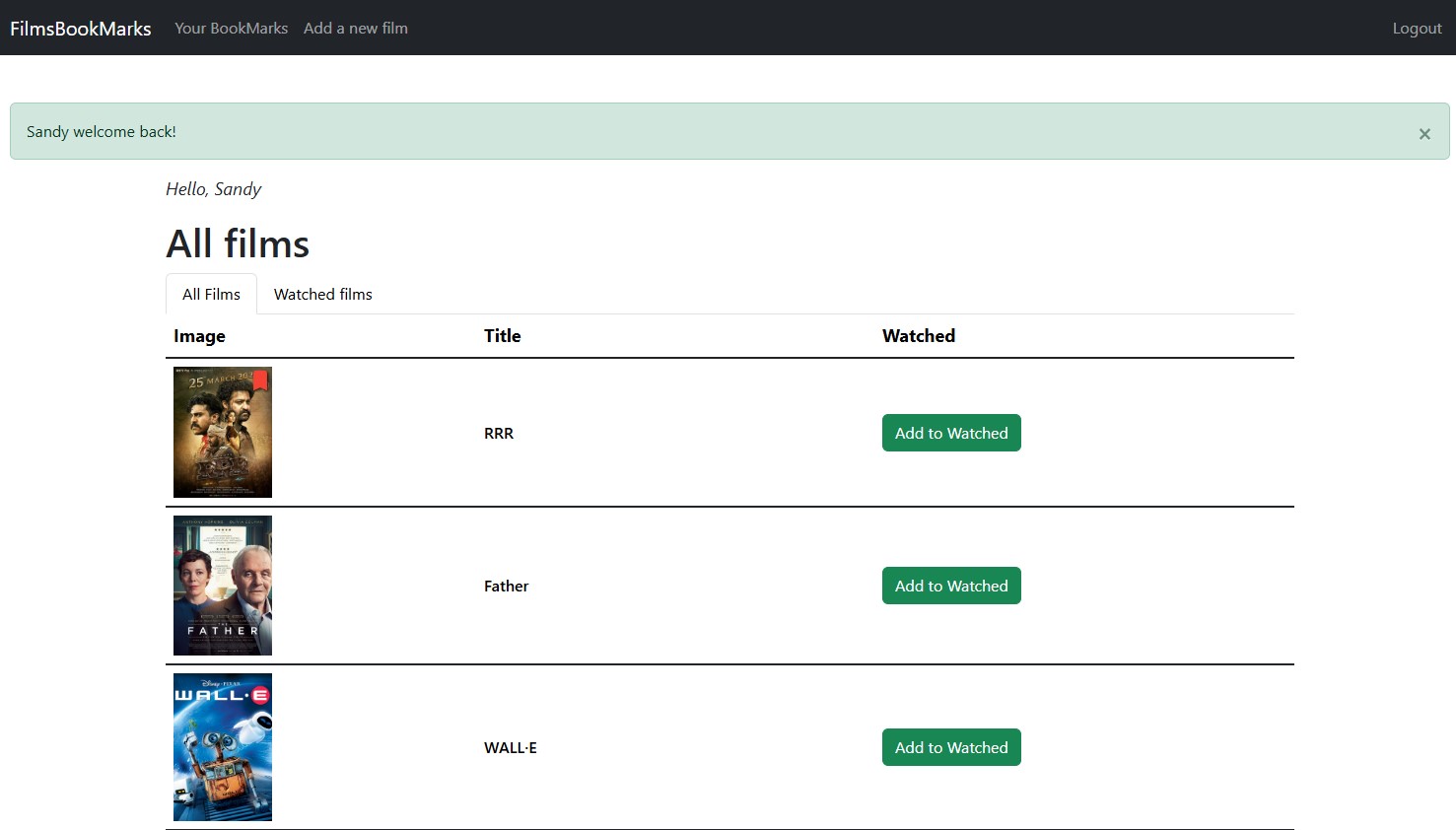This screenshot has height=830, width=1456.
Task: Click the WALL·E title text
Action: pos(511,748)
